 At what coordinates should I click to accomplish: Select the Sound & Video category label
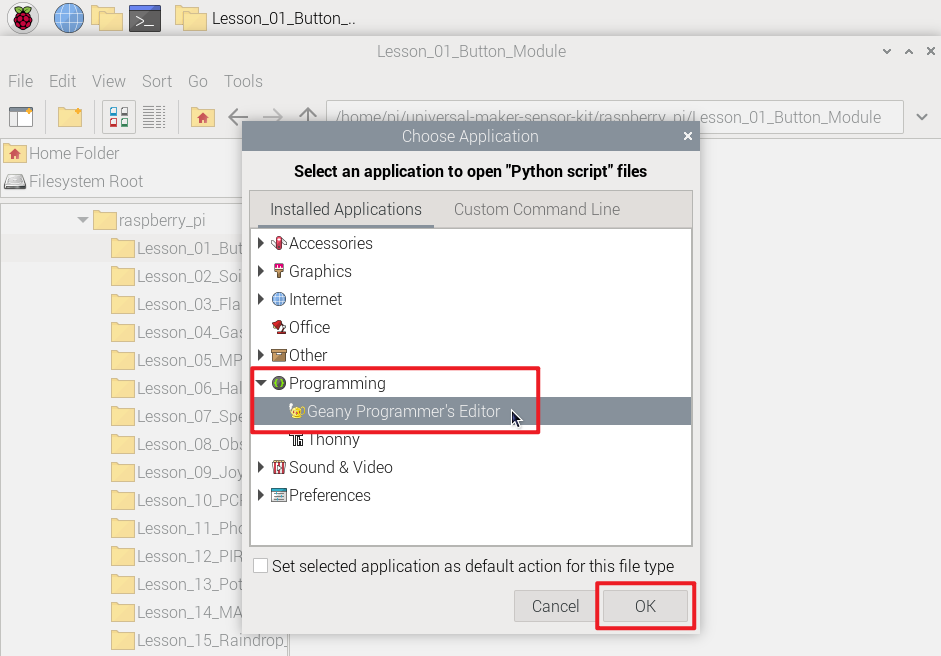point(340,467)
